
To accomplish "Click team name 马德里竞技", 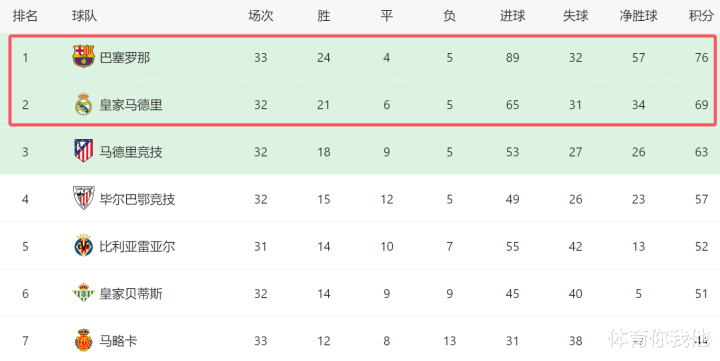I will coord(131,152).
